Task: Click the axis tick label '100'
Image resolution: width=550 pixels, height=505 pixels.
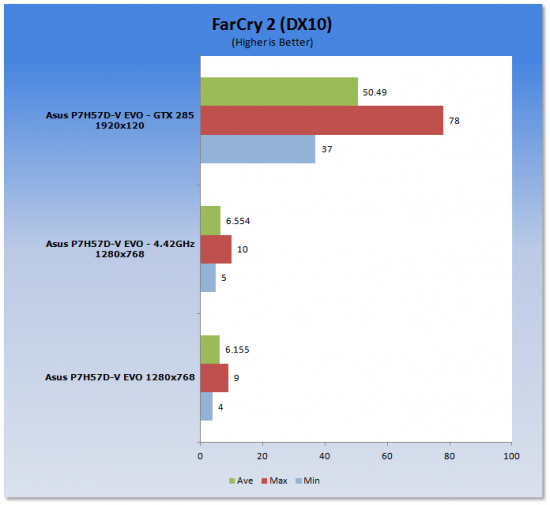Action: pos(511,456)
